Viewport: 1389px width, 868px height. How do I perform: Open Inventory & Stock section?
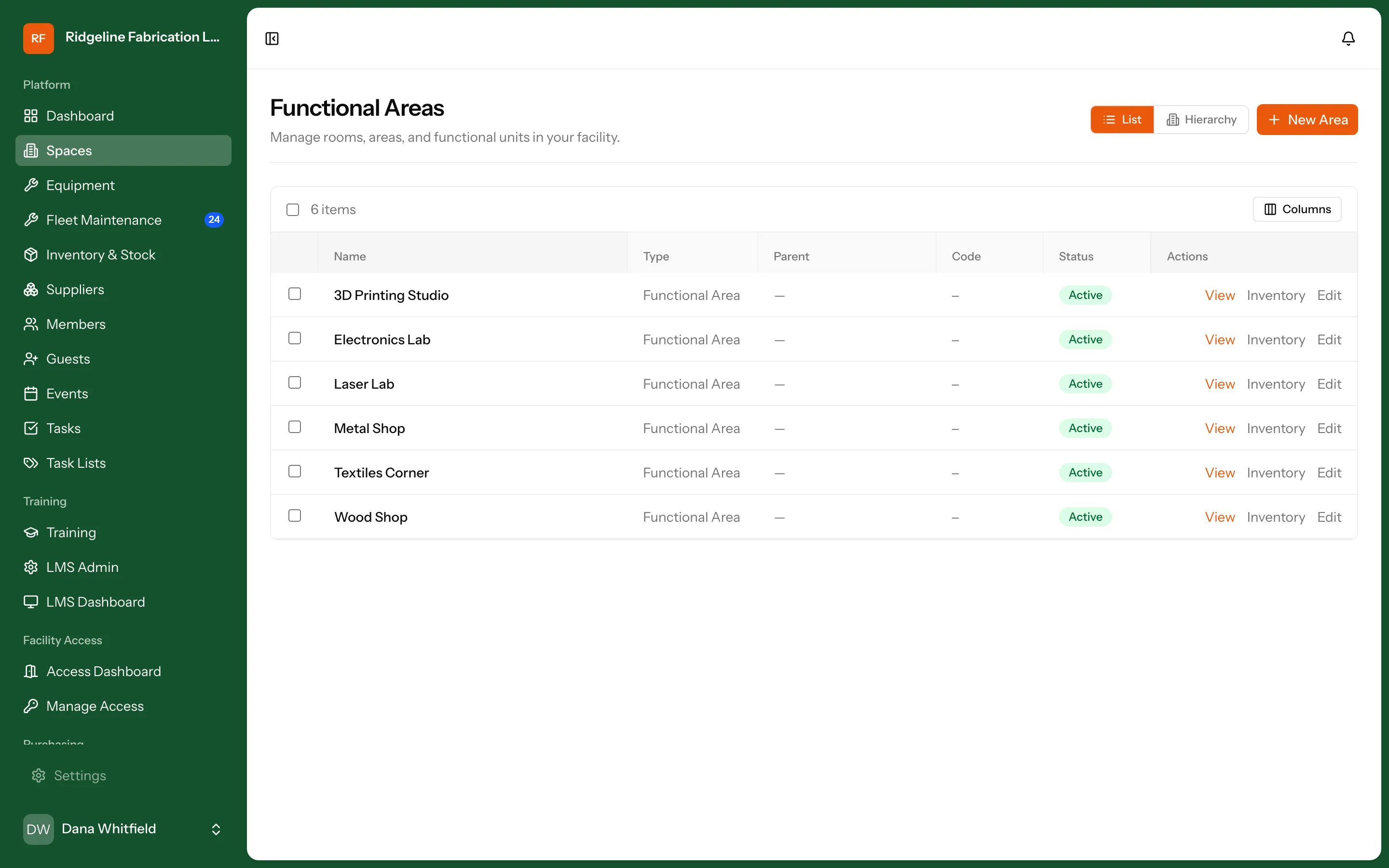point(123,255)
